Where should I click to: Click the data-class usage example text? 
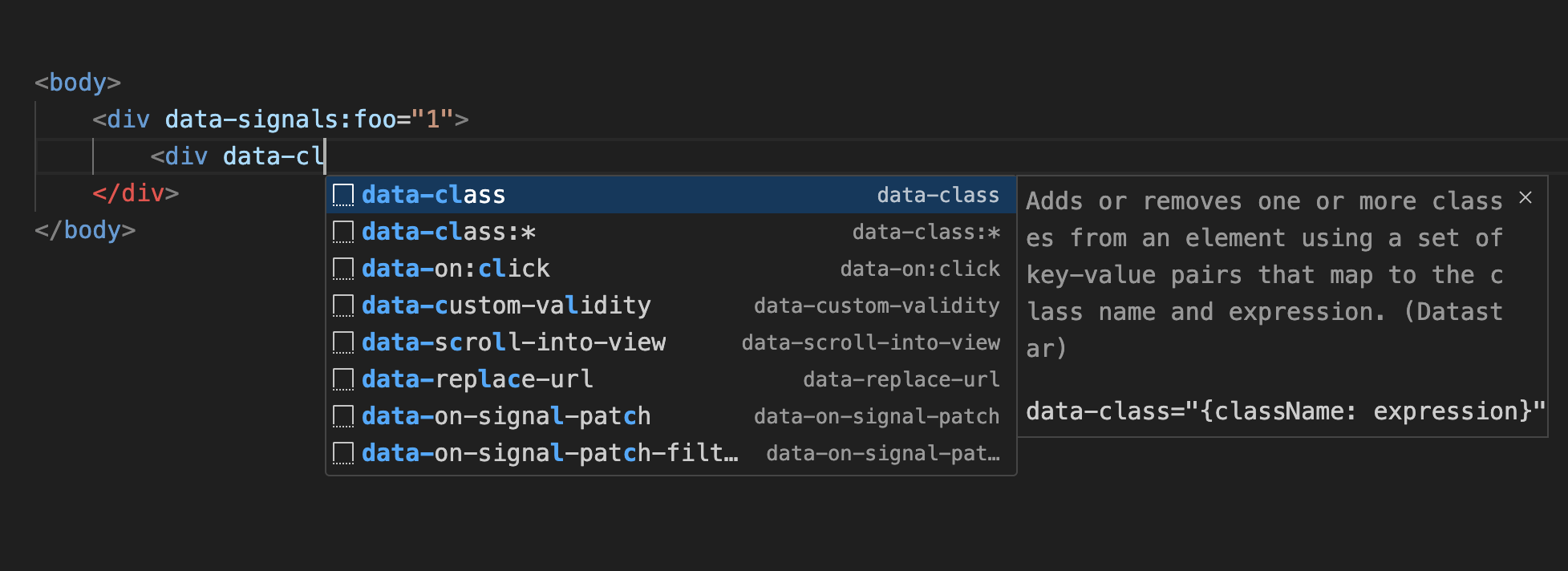pos(1285,411)
